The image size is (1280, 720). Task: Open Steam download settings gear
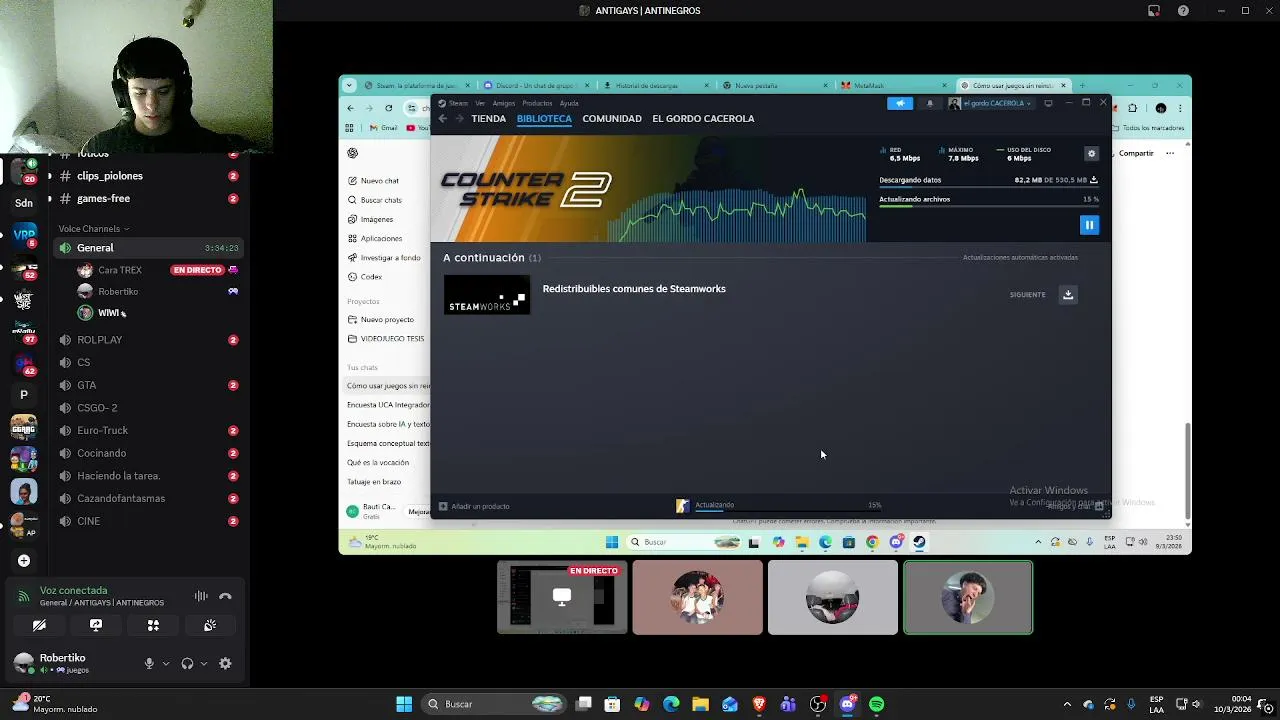pyautogui.click(x=1091, y=153)
